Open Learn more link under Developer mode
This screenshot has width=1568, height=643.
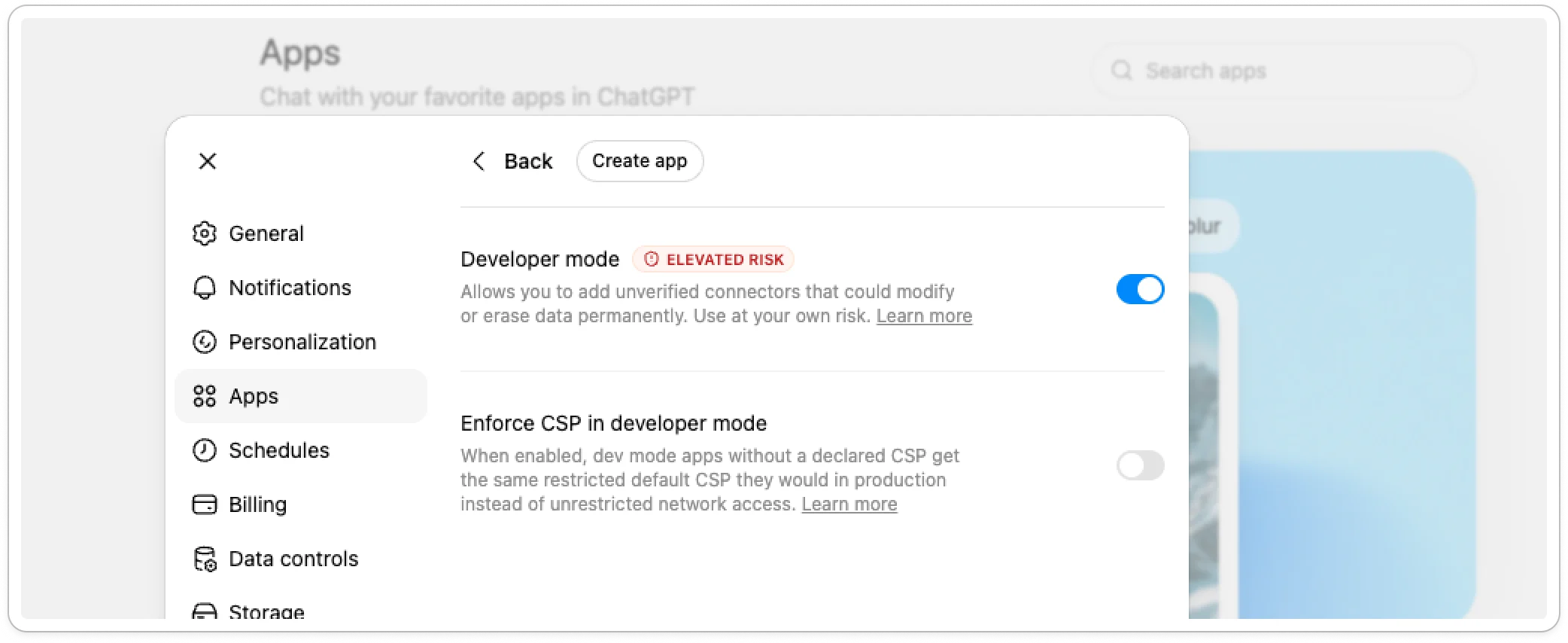point(924,316)
